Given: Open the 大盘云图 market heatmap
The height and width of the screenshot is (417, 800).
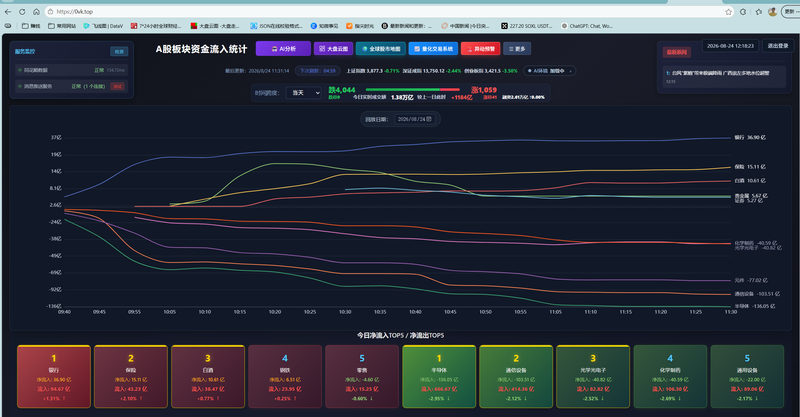Looking at the screenshot, I should [333, 48].
